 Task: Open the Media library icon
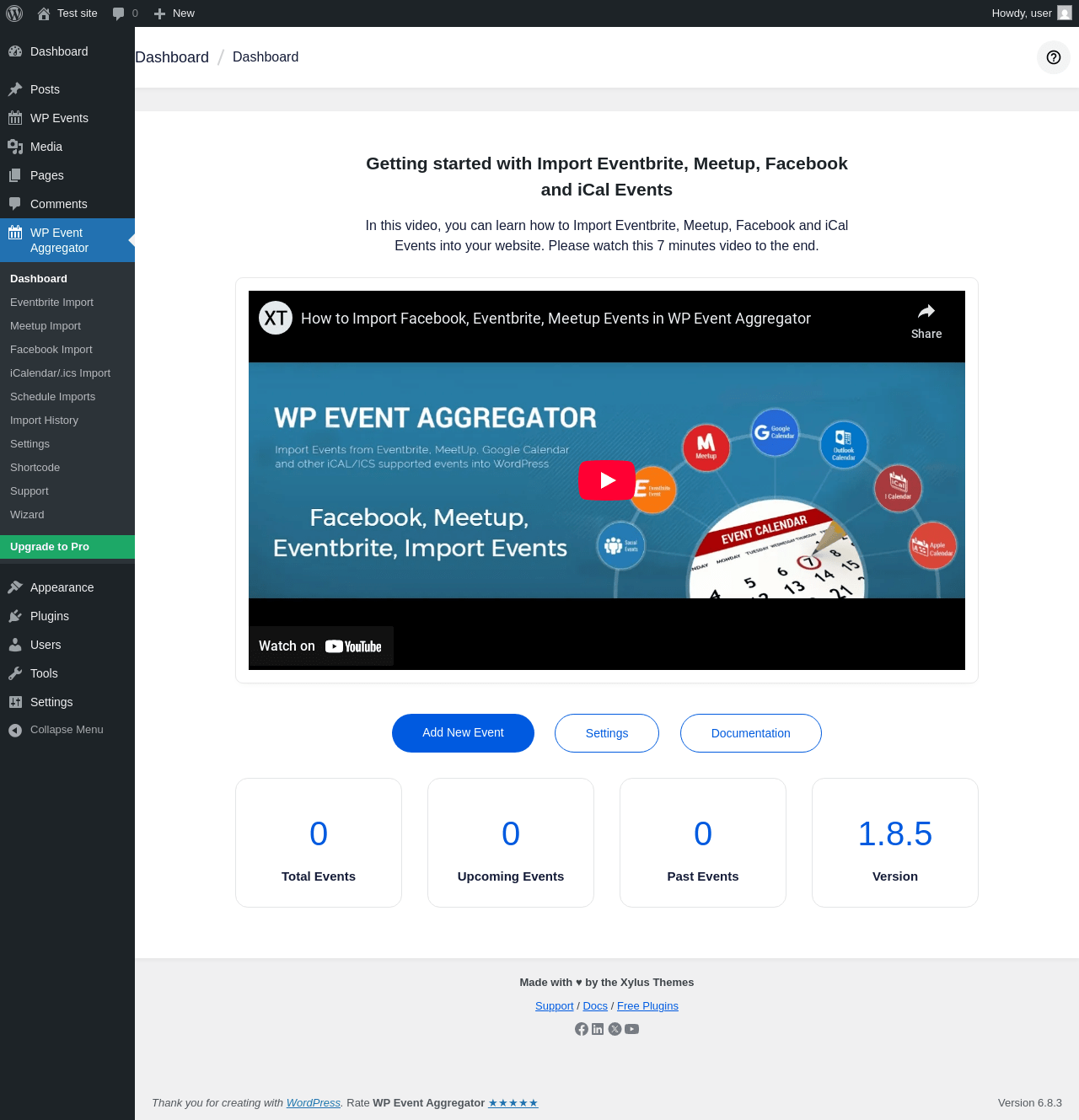coord(15,147)
